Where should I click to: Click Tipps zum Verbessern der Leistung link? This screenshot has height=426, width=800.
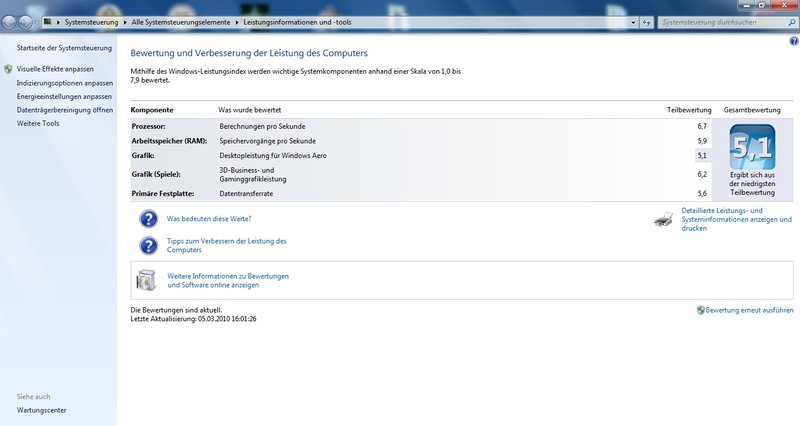pos(227,245)
